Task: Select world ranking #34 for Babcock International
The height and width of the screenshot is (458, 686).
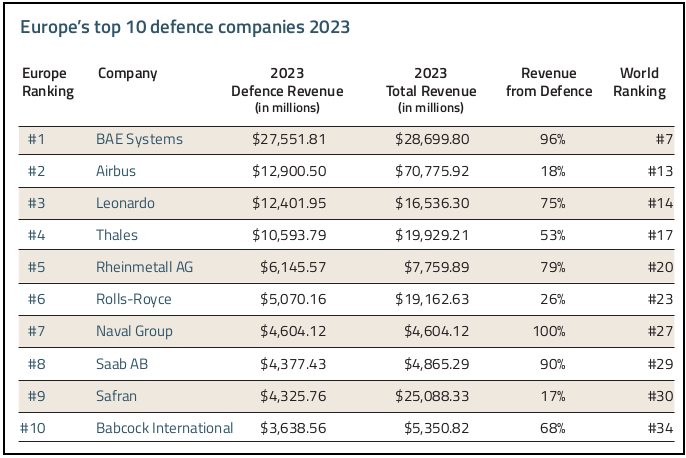Action: [x=661, y=428]
